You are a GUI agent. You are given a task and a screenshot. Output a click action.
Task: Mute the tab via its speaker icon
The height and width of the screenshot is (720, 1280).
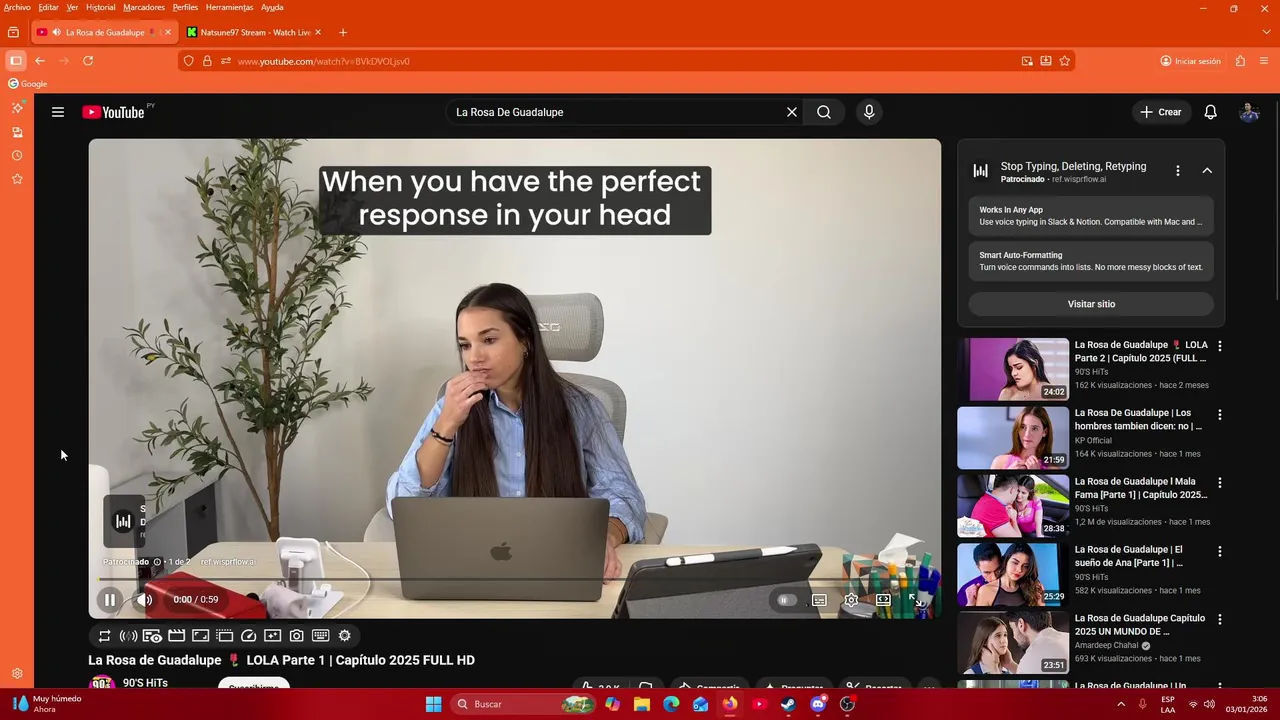coord(57,32)
